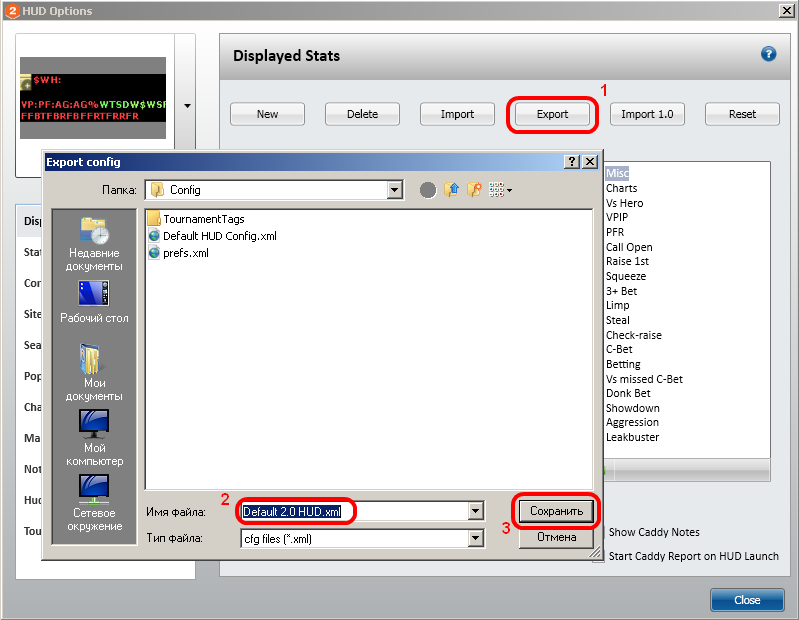Click the Delete button
The height and width of the screenshot is (620, 799).
click(x=362, y=114)
